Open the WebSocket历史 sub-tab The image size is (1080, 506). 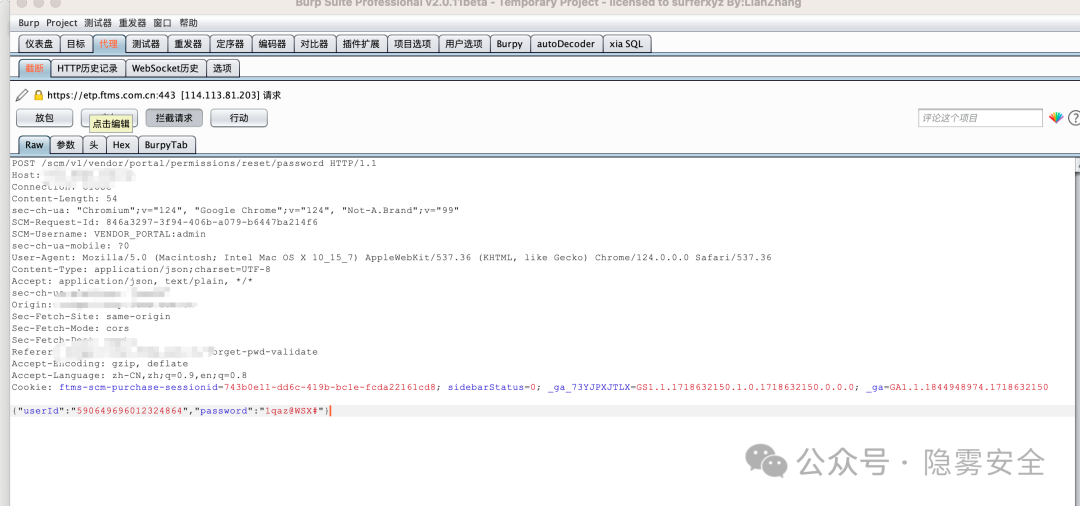click(x=165, y=68)
